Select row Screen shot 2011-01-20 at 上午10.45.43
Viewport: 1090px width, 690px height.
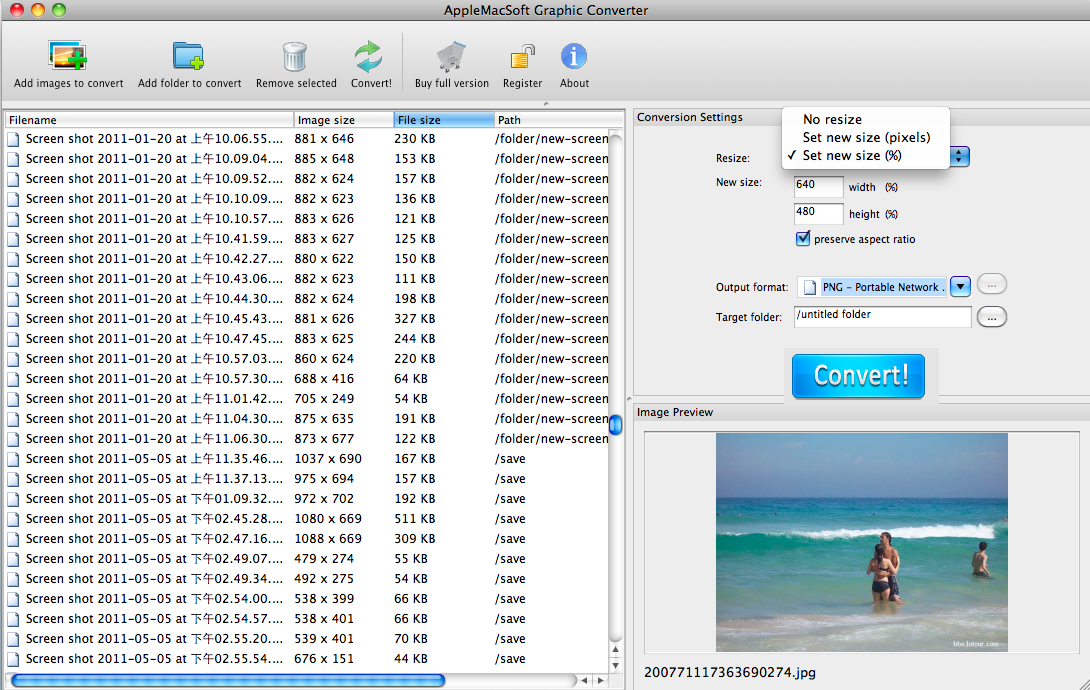coord(307,319)
